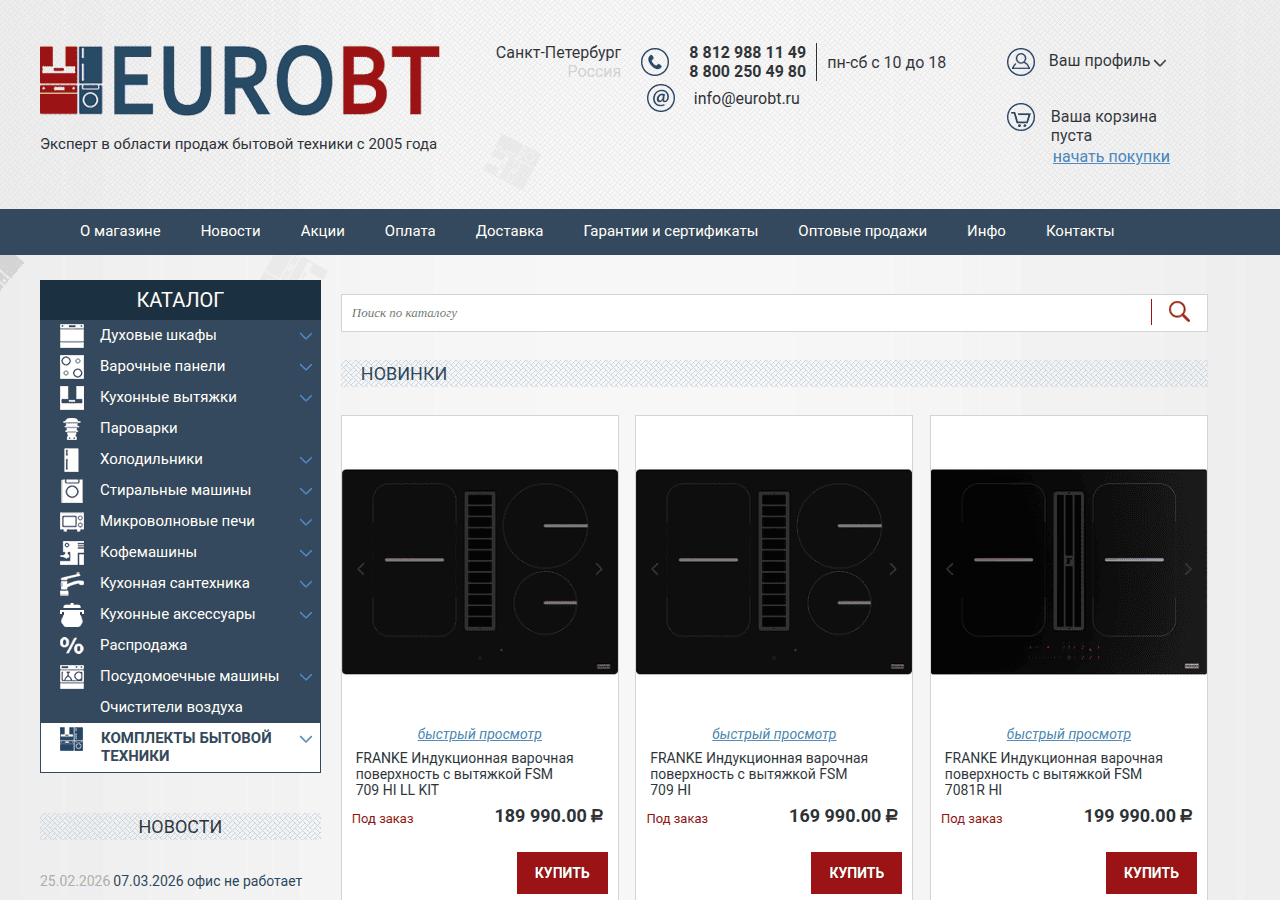Click the EUROBT logo
Screen dimensions: 1280x900
point(240,80)
